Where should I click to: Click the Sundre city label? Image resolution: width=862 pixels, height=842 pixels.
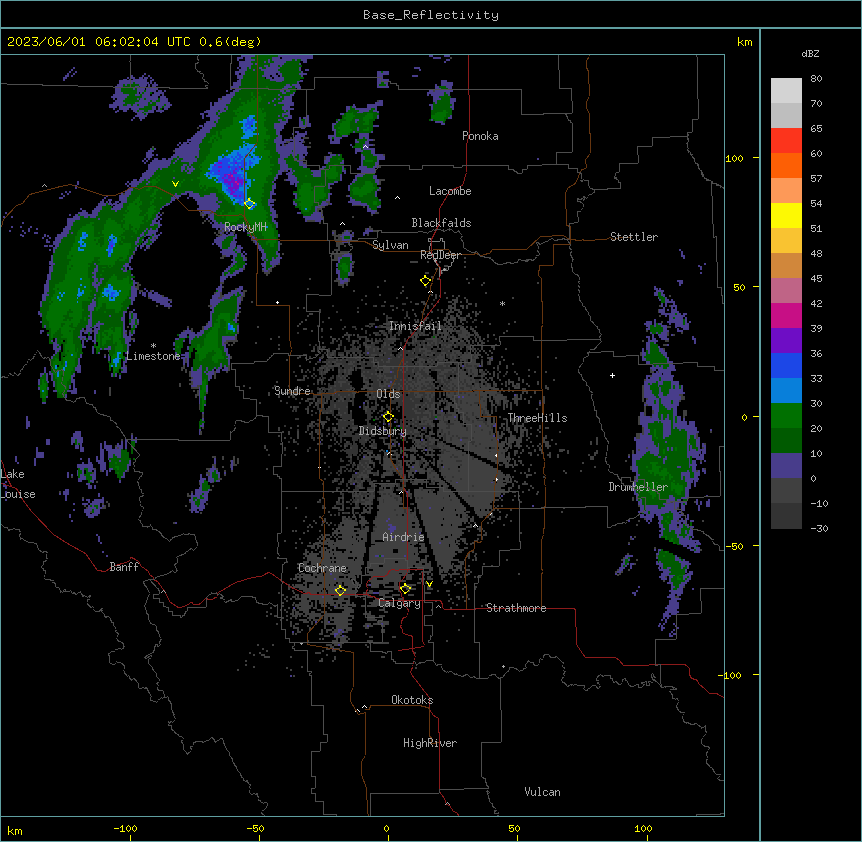click(292, 391)
